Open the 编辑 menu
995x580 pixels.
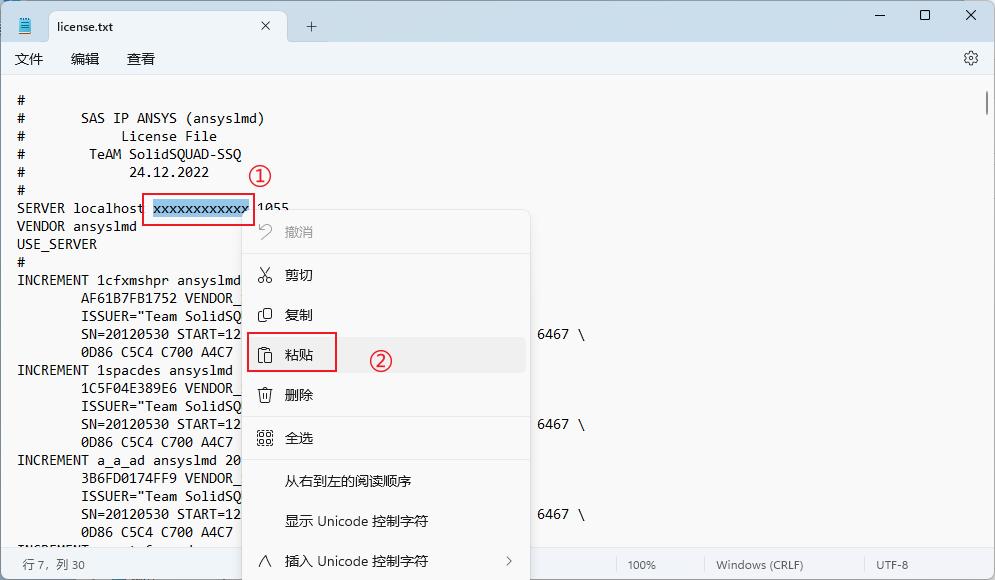pos(85,59)
